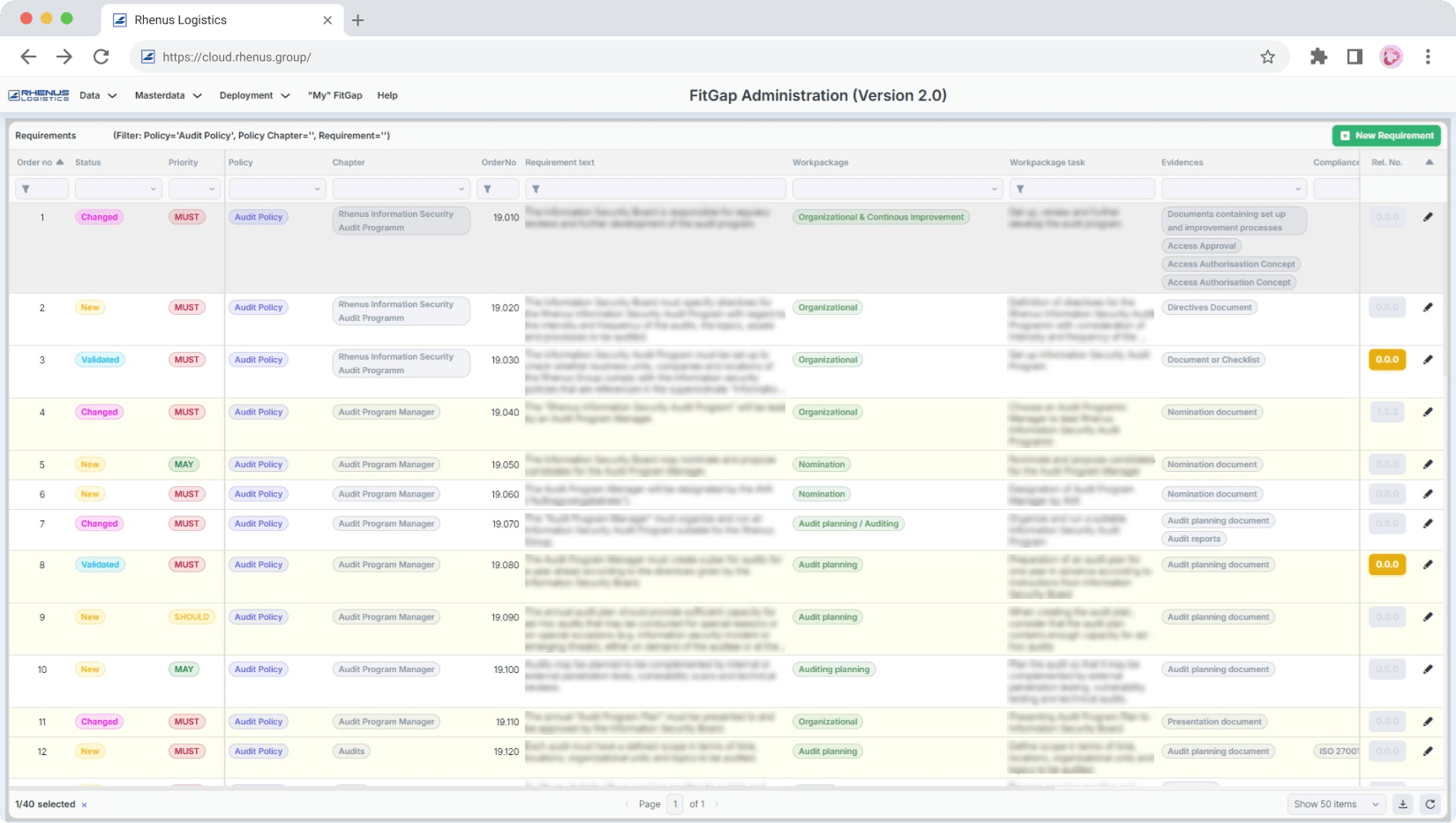1456x823 pixels.
Task: Sort by the Workpackage column header
Action: tap(820, 162)
